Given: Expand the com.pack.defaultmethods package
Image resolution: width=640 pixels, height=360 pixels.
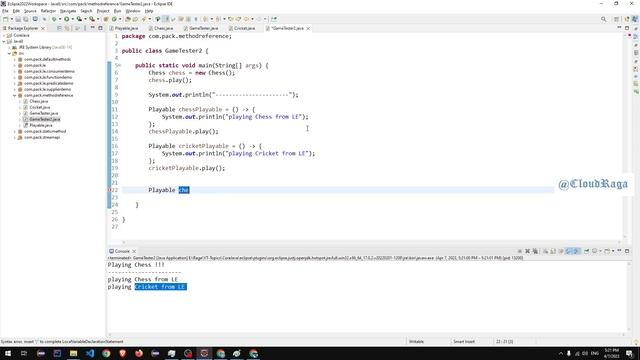Looking at the screenshot, I should 15,59.
